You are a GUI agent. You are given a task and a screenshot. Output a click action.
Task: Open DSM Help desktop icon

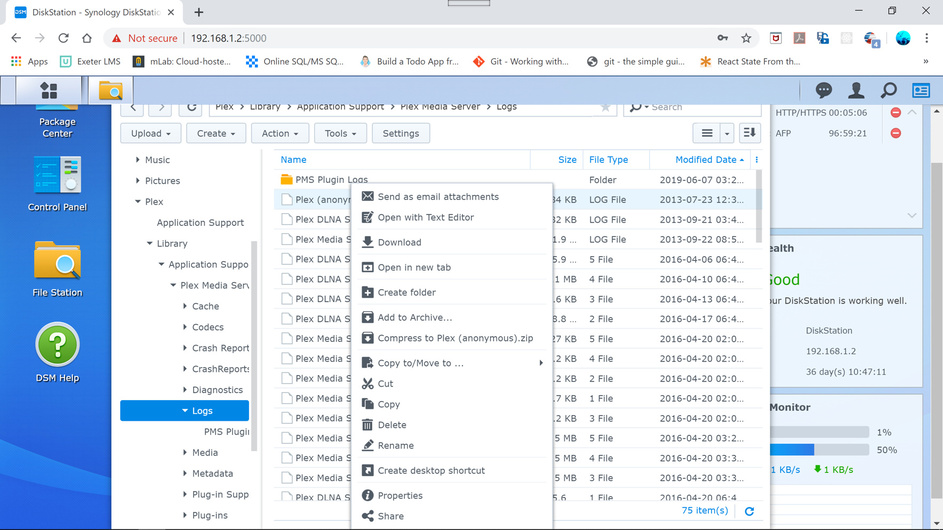coord(57,353)
